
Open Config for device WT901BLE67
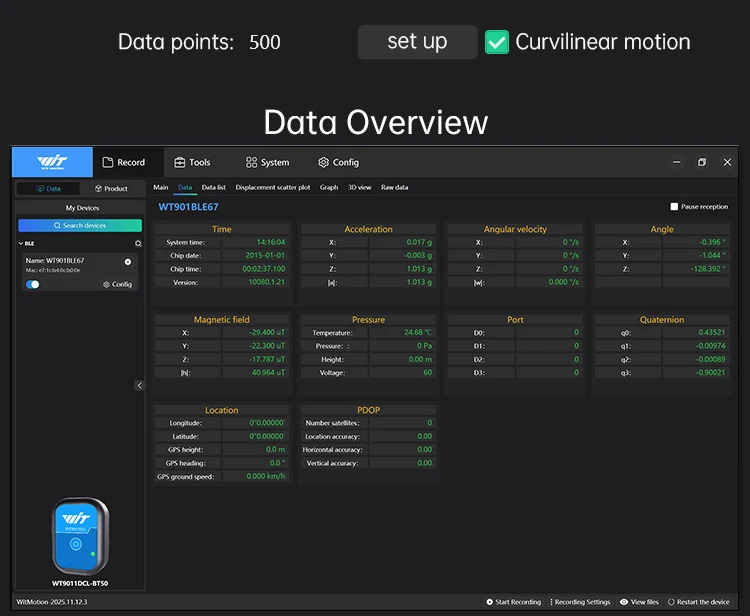117,284
